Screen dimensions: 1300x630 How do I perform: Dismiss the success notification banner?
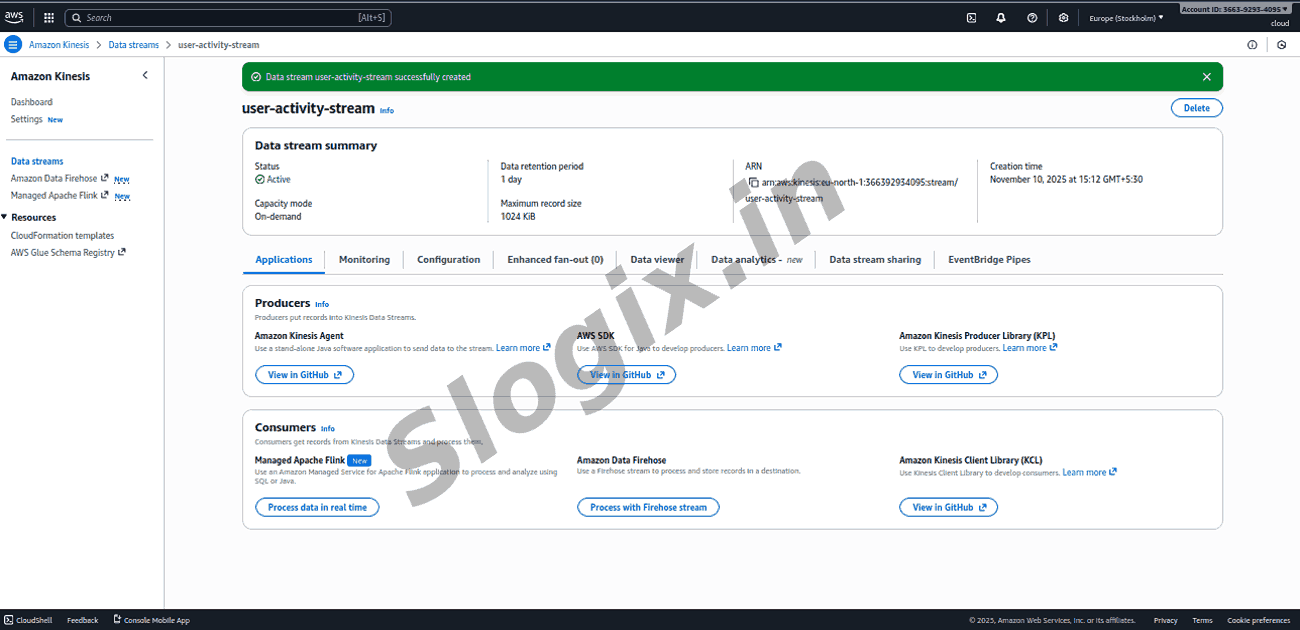(x=1206, y=77)
